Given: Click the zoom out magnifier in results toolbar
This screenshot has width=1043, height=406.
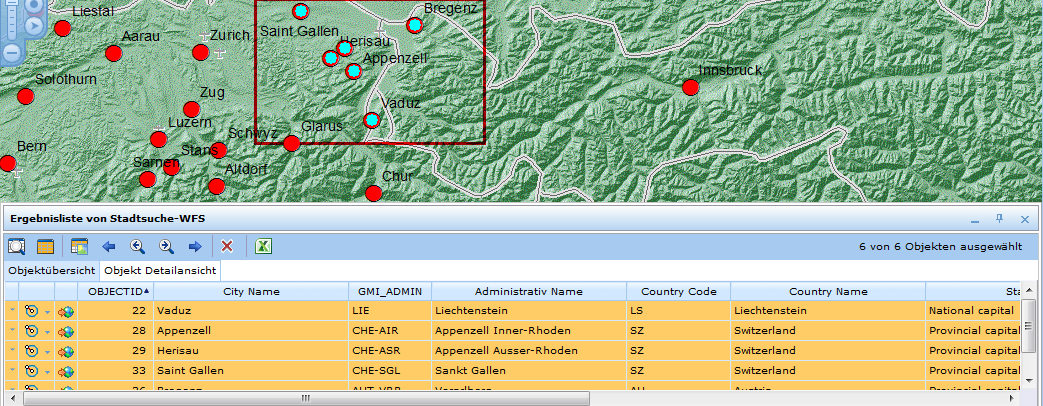Looking at the screenshot, I should [138, 246].
